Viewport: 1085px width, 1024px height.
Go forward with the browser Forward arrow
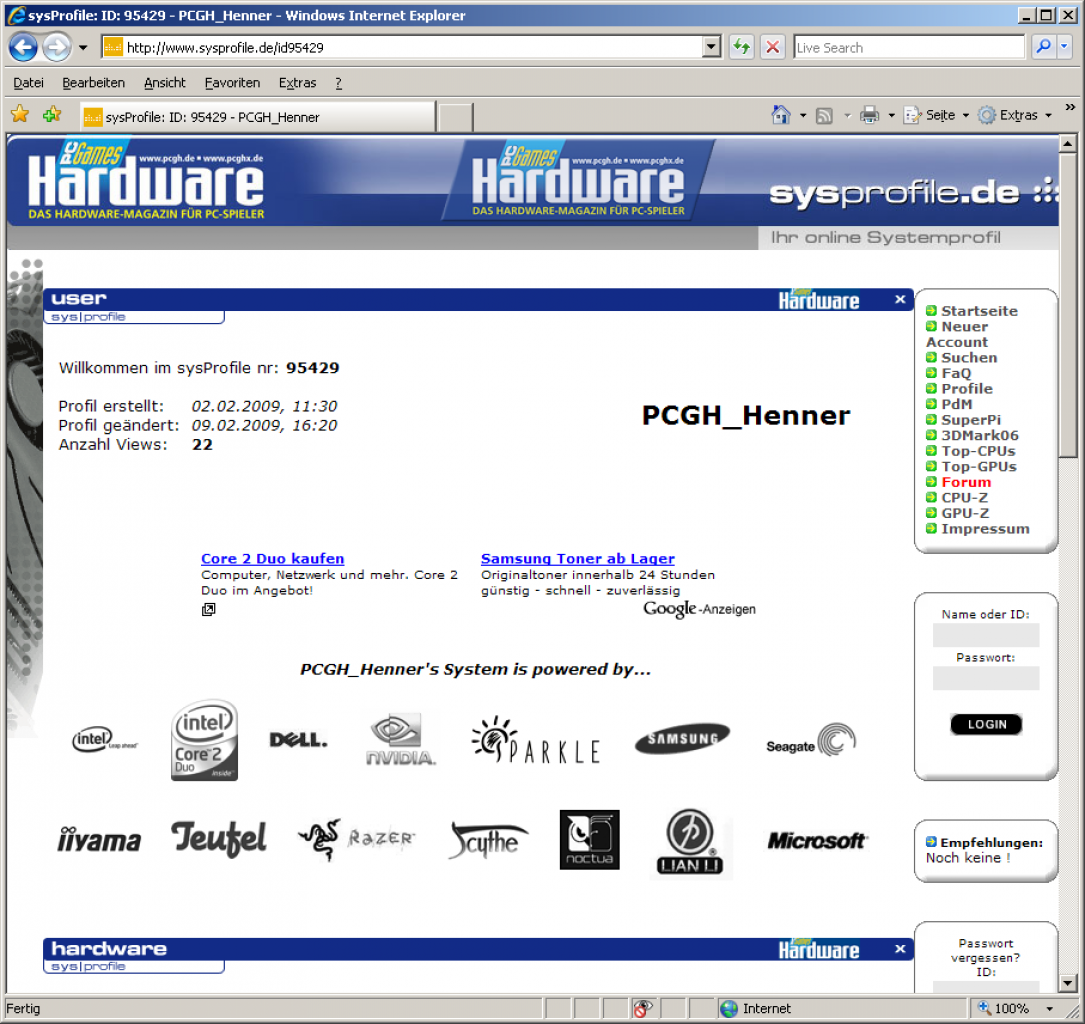(57, 47)
